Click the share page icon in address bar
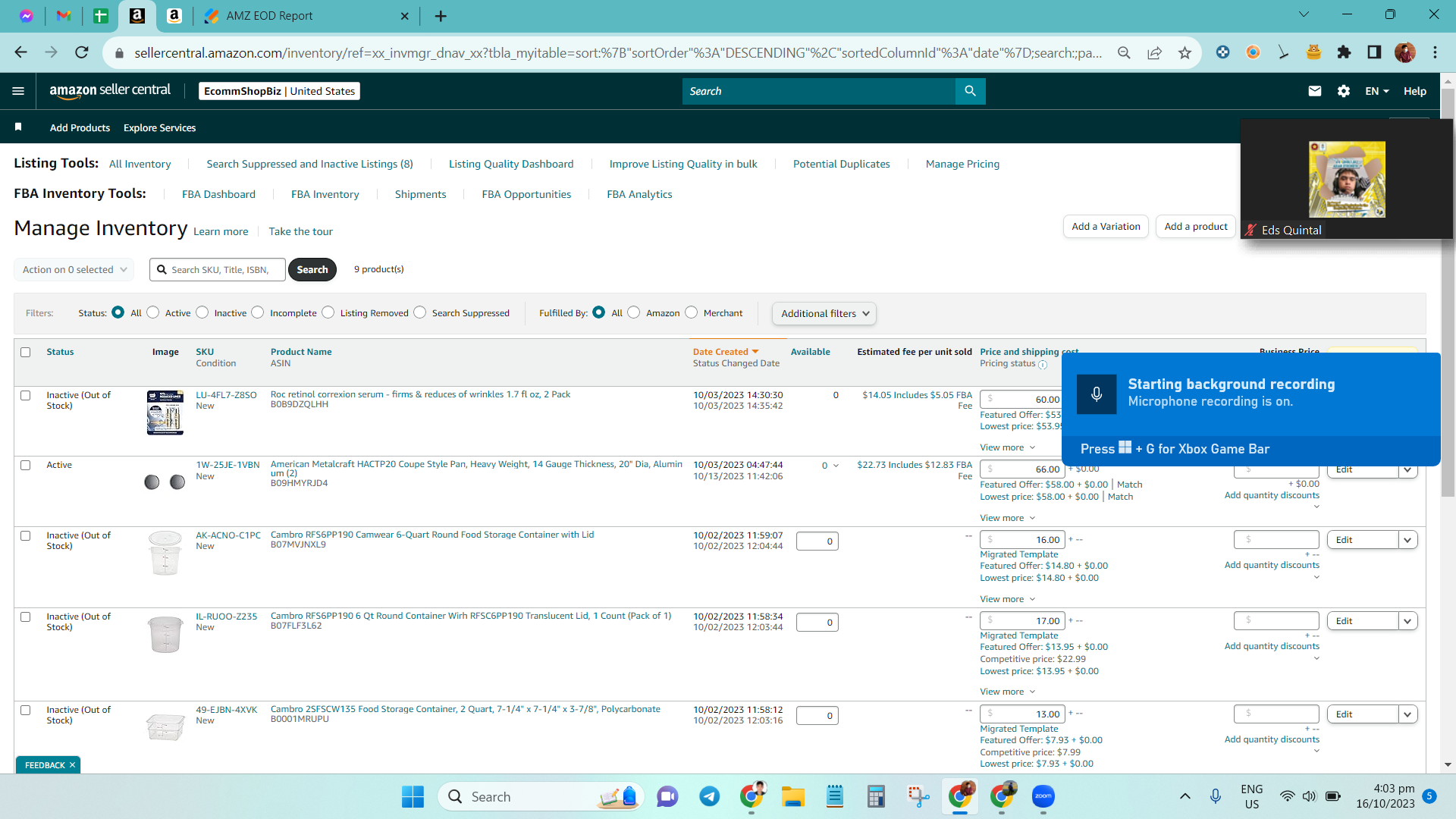 tap(1154, 52)
